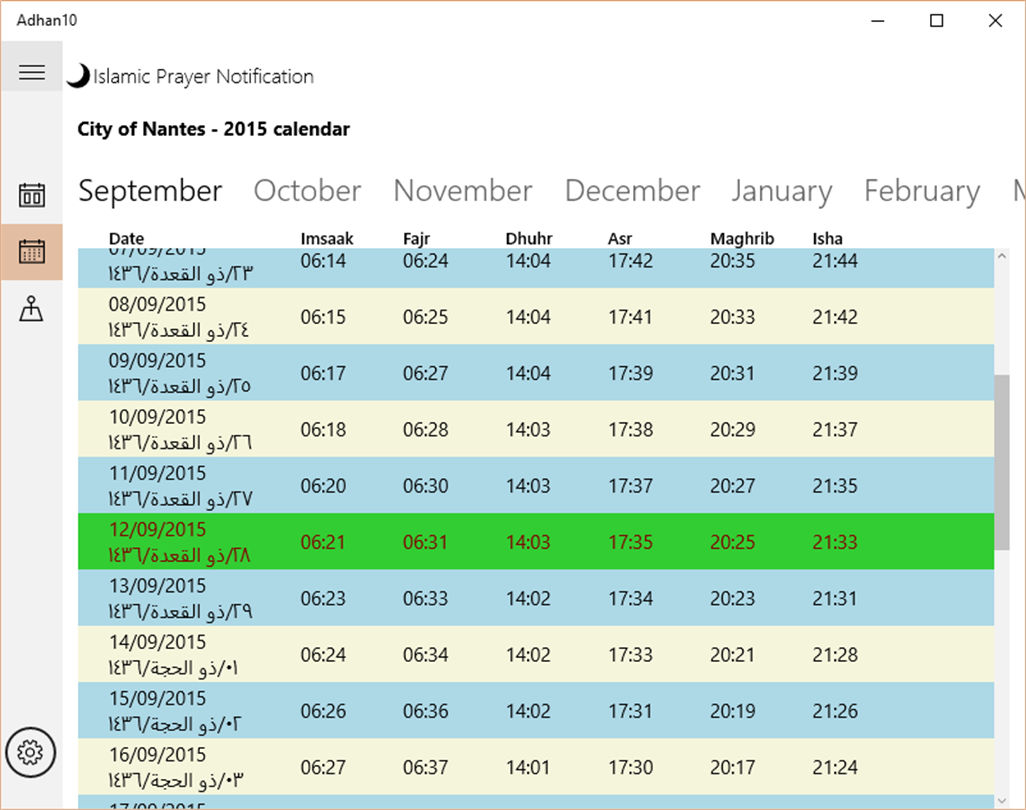Click the crescent moon app logo
The height and width of the screenshot is (810, 1026).
78,76
